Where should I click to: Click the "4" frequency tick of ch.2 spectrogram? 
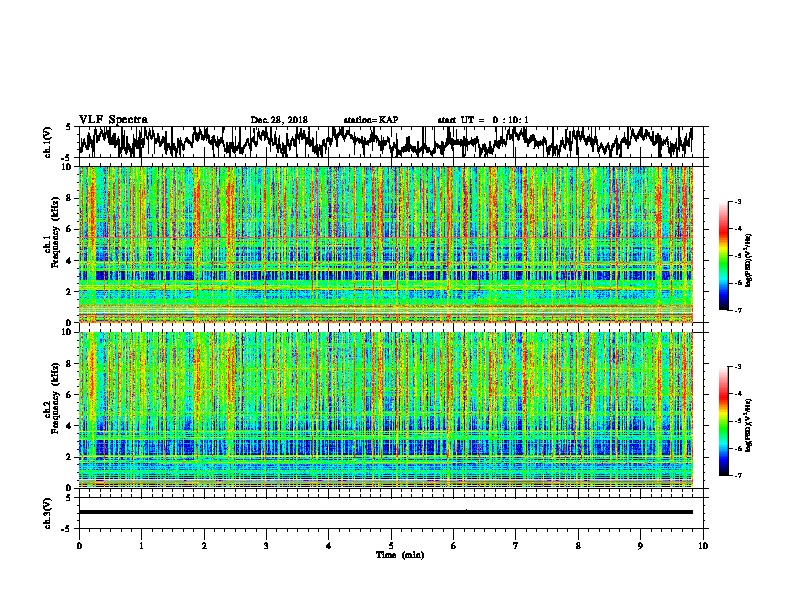coord(71,426)
